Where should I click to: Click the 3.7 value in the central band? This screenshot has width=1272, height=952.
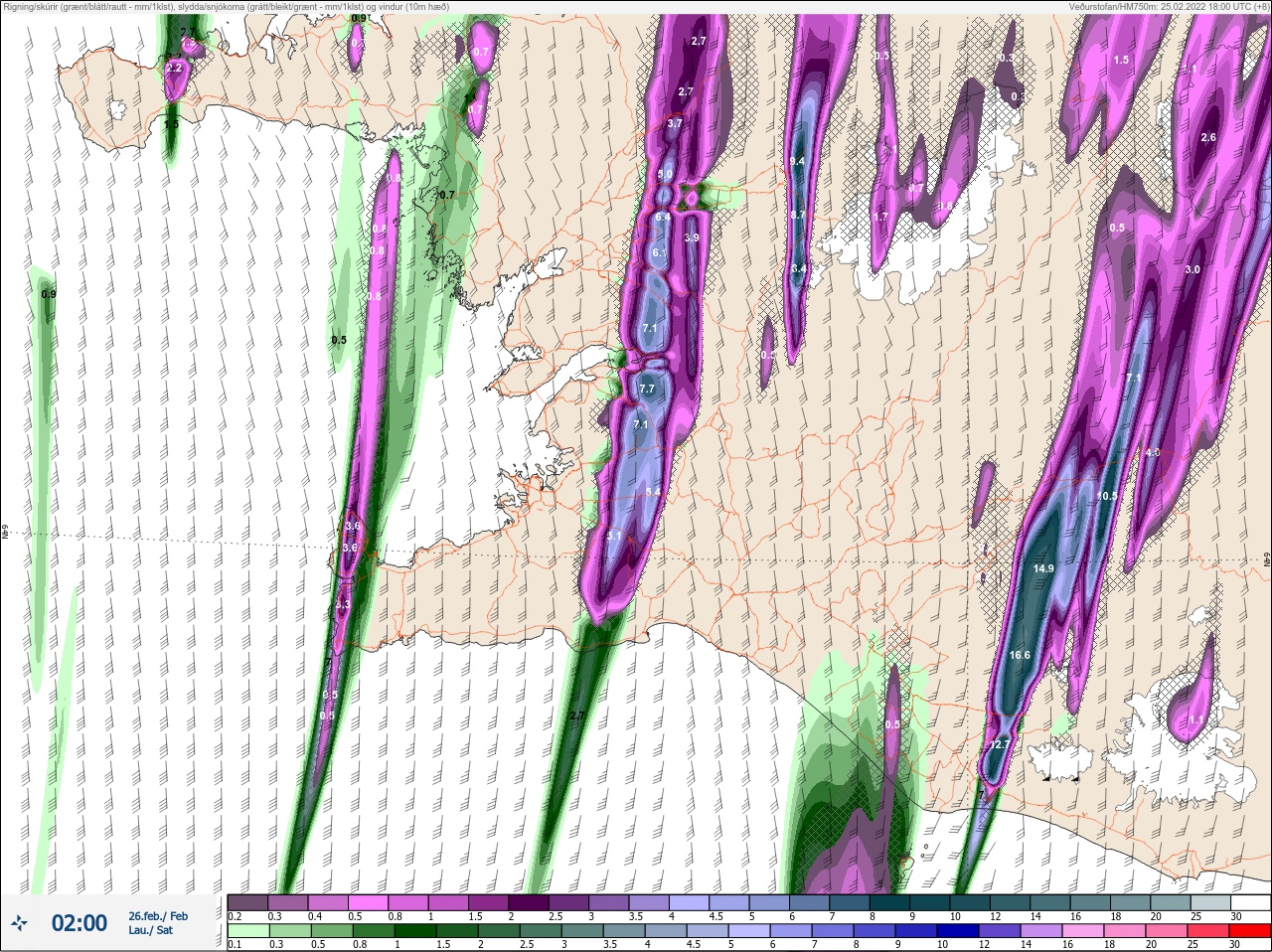pyautogui.click(x=675, y=123)
